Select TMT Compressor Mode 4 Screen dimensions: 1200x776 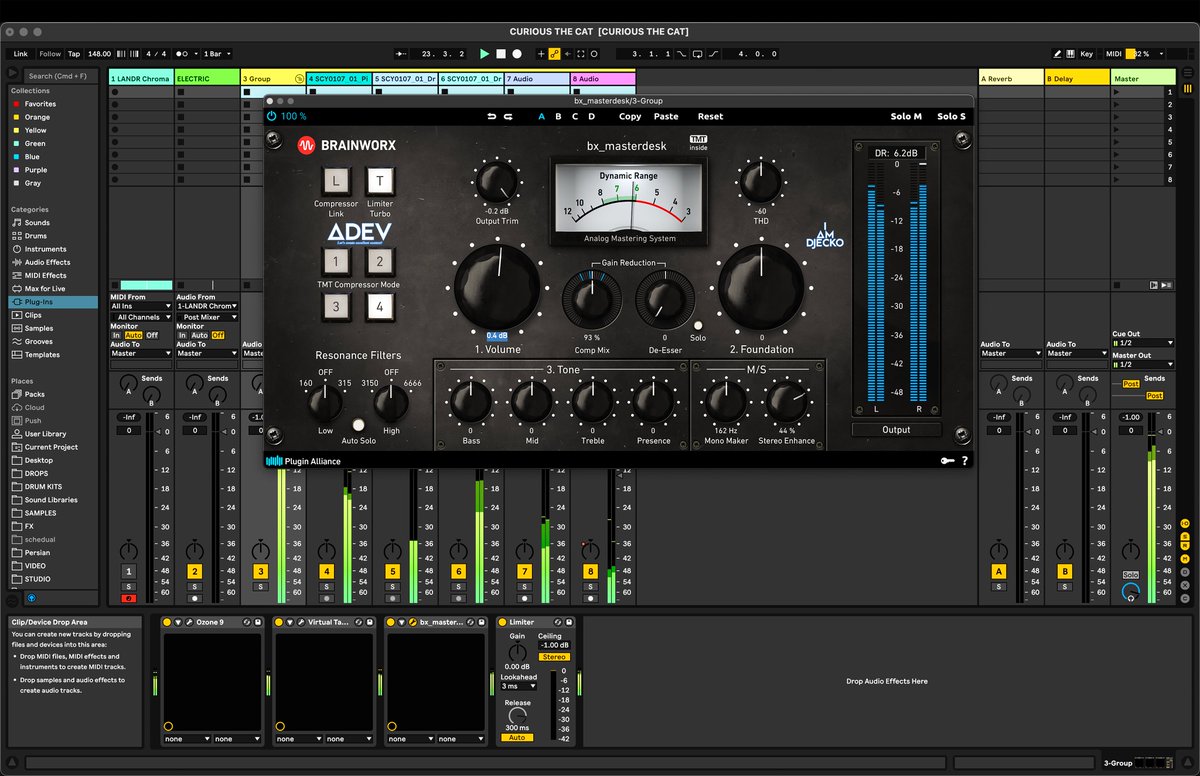[380, 306]
